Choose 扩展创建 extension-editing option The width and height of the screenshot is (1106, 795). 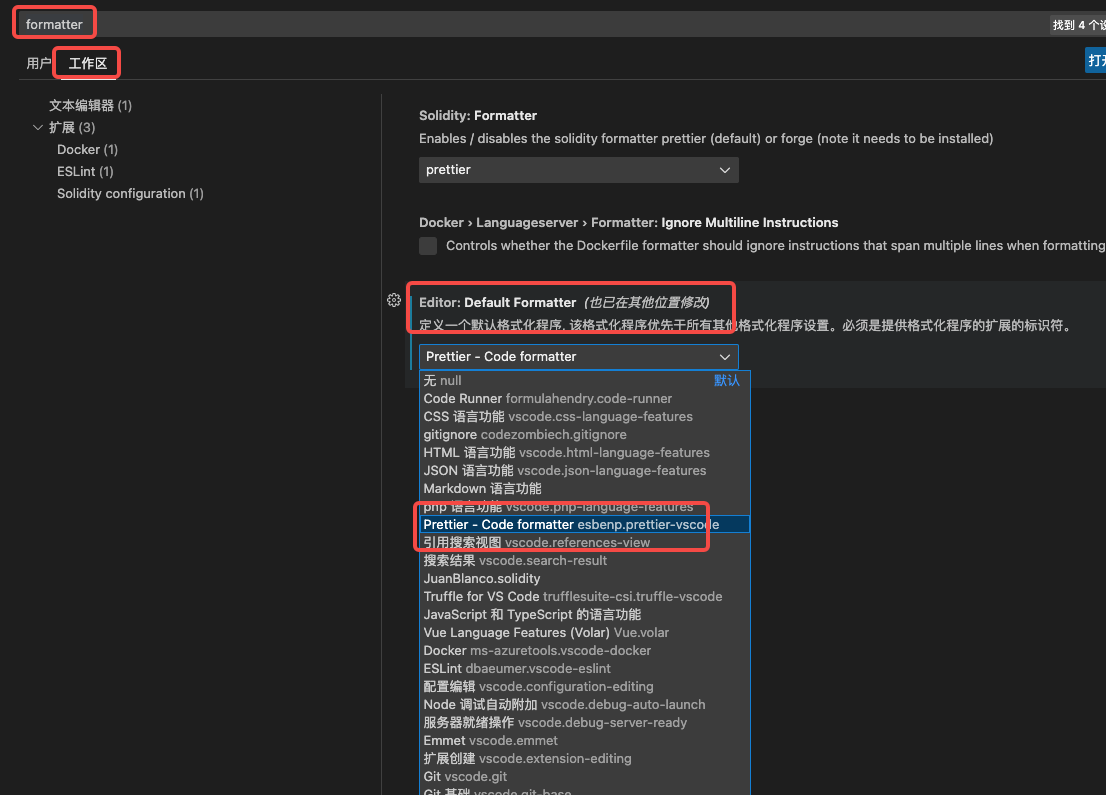pyautogui.click(x=585, y=758)
